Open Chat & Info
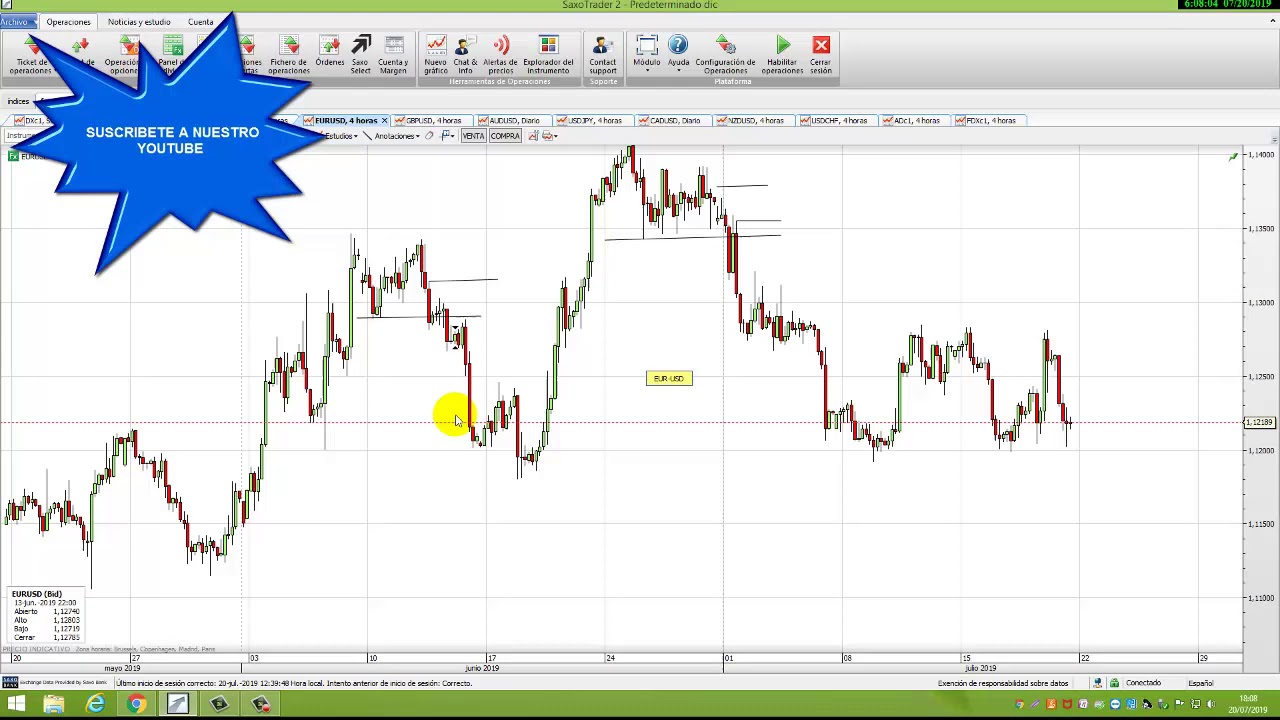This screenshot has width=1280, height=720. 465,55
